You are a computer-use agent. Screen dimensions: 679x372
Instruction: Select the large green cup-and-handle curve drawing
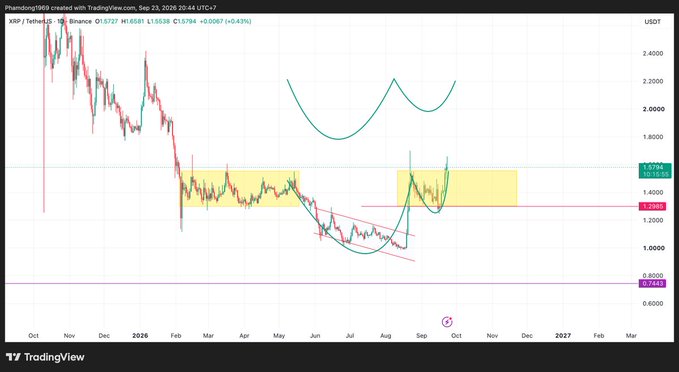tap(371, 109)
